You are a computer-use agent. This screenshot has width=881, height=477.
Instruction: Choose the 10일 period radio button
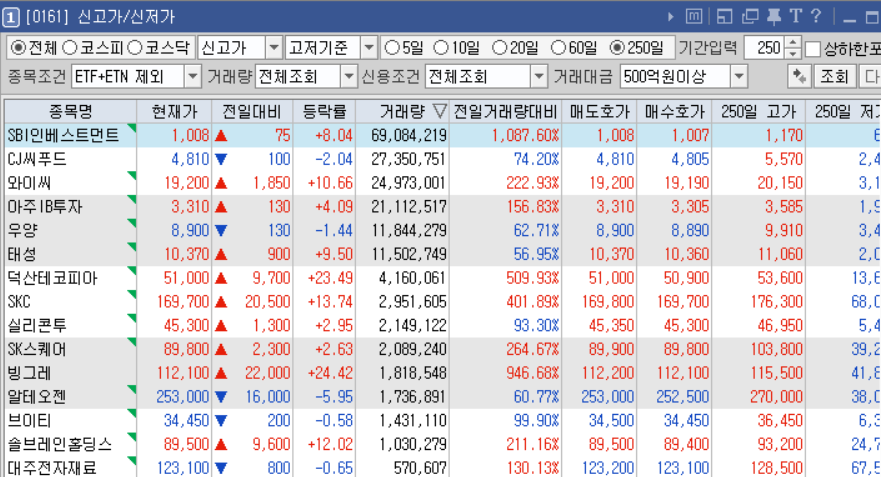coord(442,48)
